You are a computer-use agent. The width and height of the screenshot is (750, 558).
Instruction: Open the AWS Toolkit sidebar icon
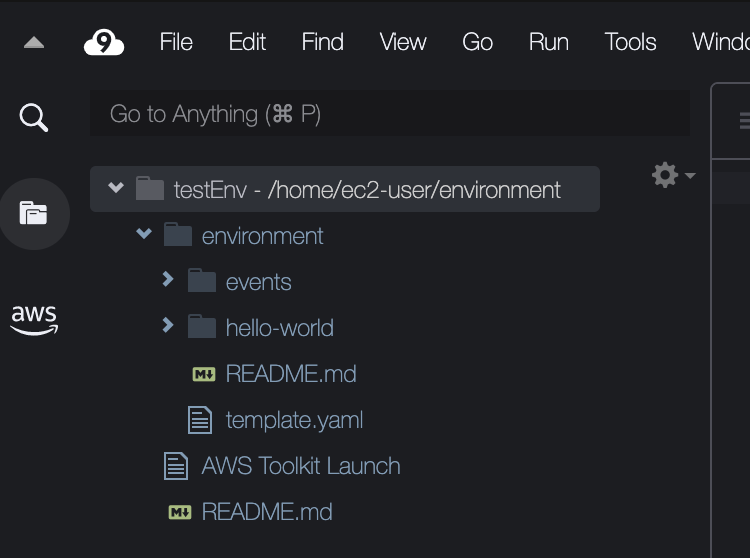[33, 318]
